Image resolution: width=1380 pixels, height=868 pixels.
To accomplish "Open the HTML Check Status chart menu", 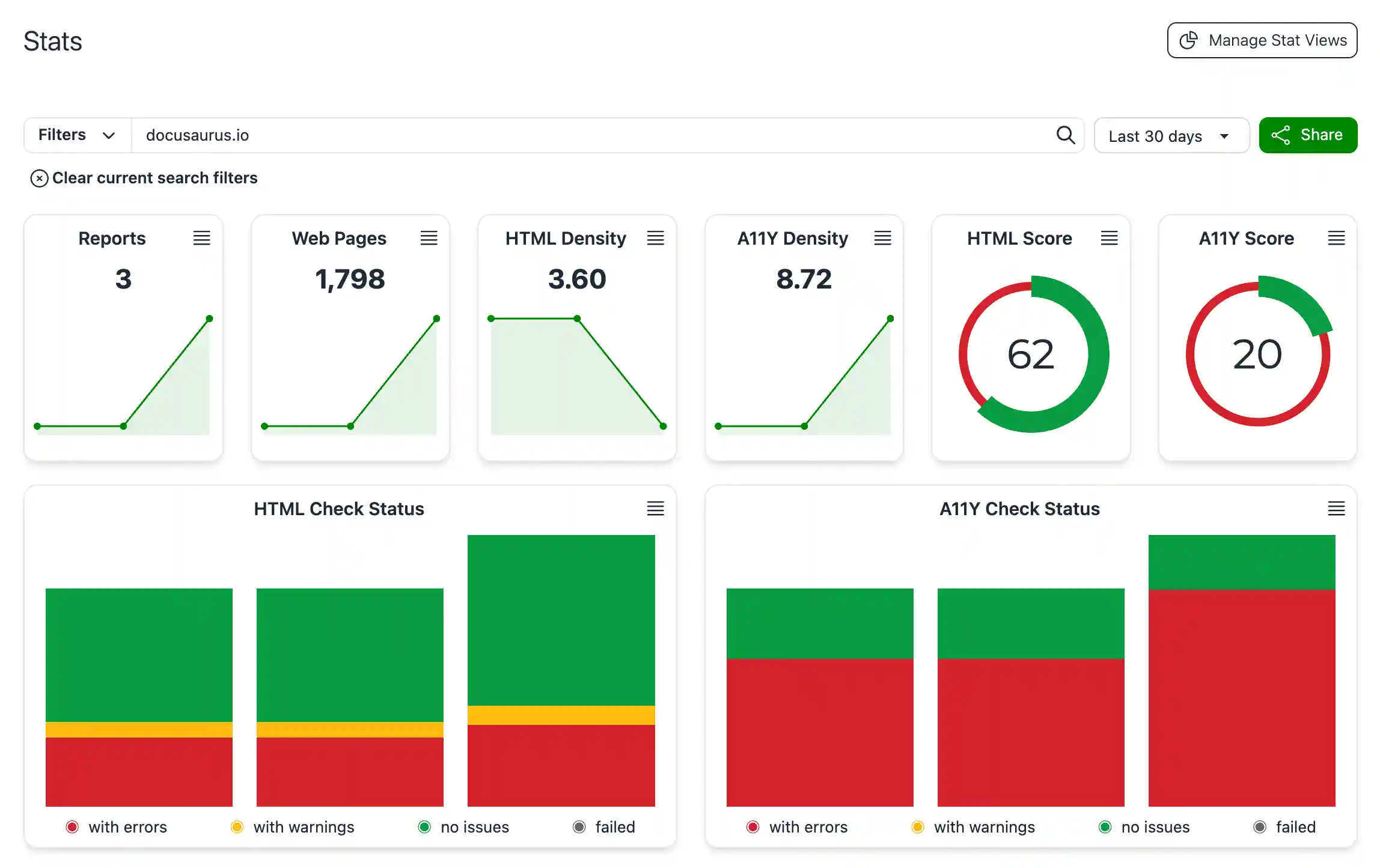I will pos(656,509).
